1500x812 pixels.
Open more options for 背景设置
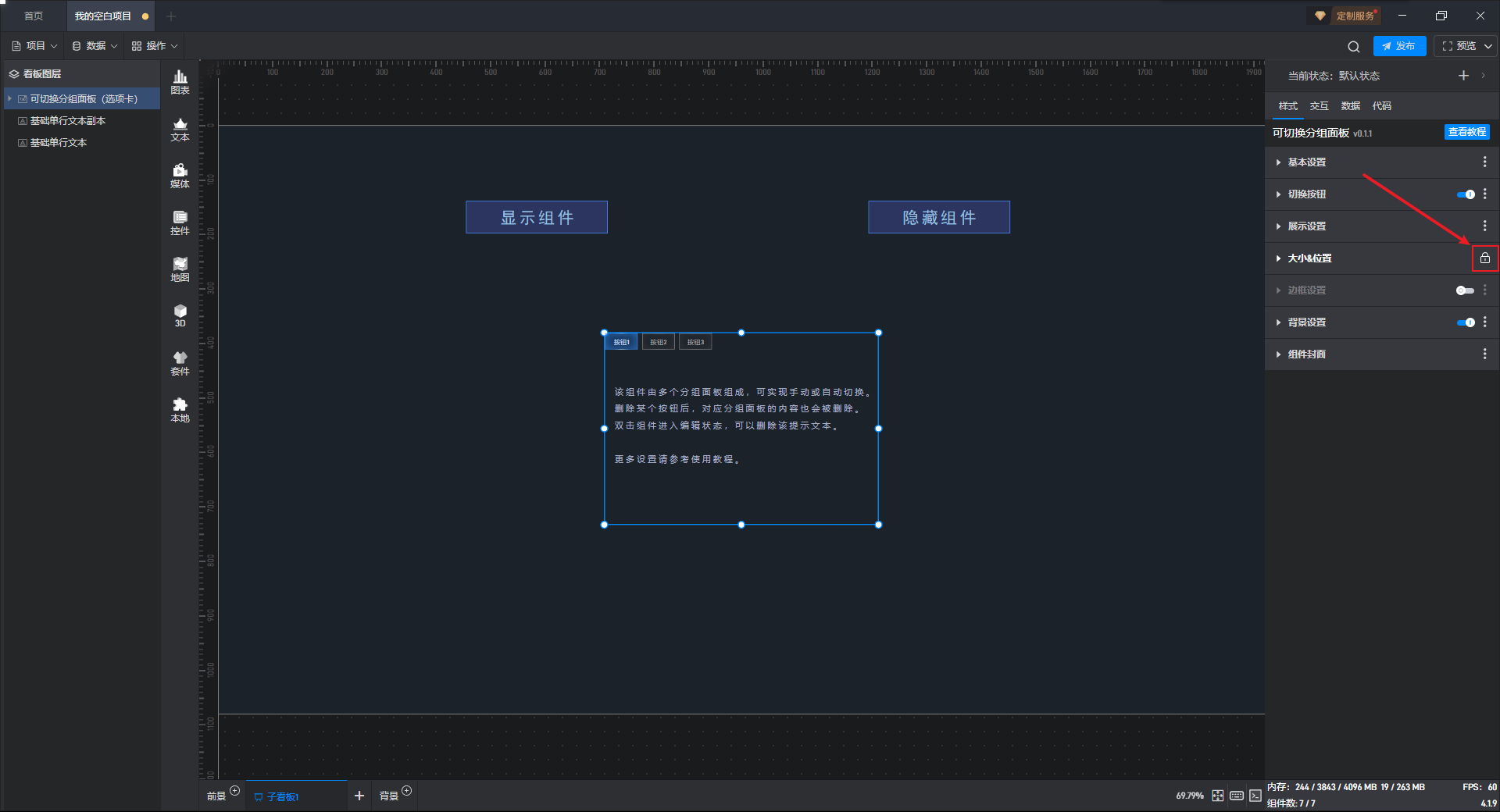click(1485, 322)
